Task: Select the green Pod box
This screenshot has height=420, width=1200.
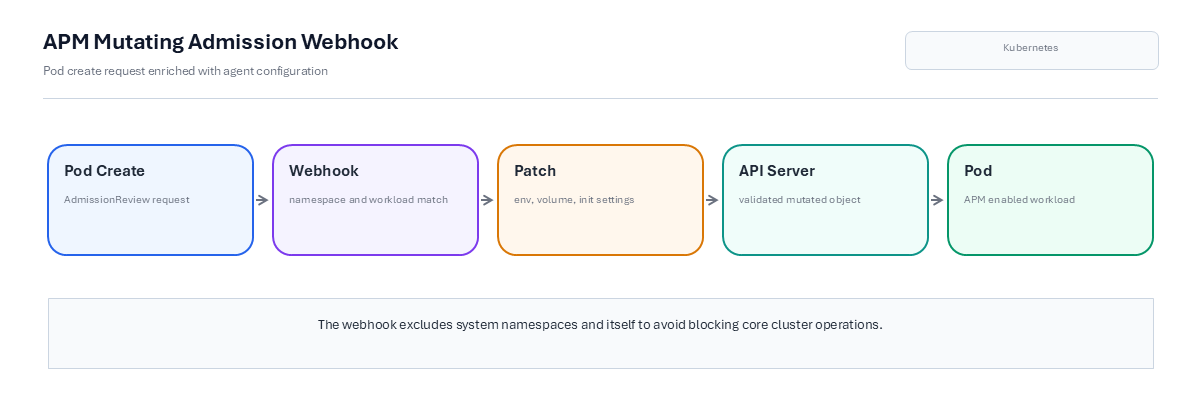Action: point(1051,200)
